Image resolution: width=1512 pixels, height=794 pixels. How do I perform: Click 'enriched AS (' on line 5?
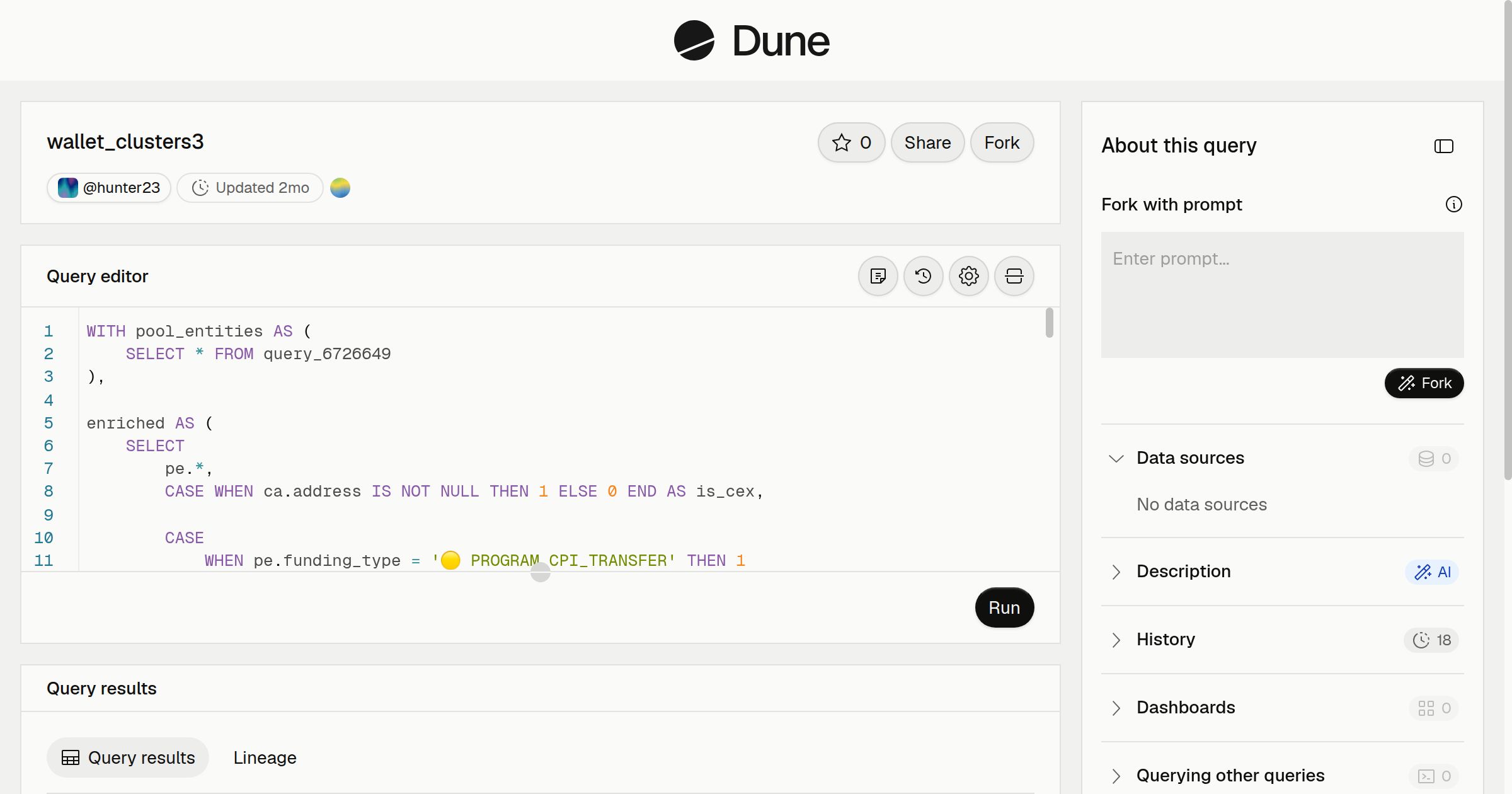pos(150,423)
